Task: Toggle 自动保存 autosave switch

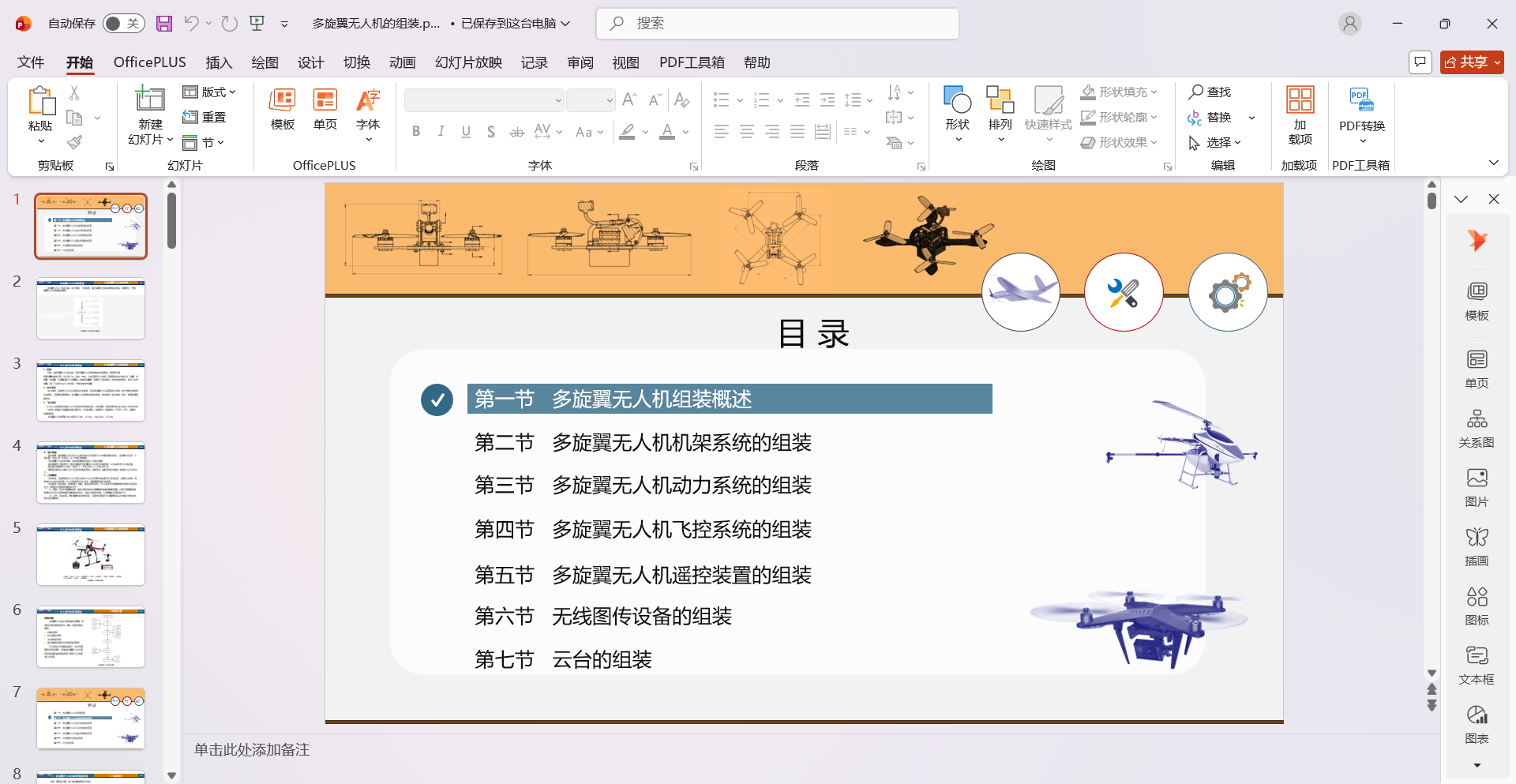Action: coord(123,24)
